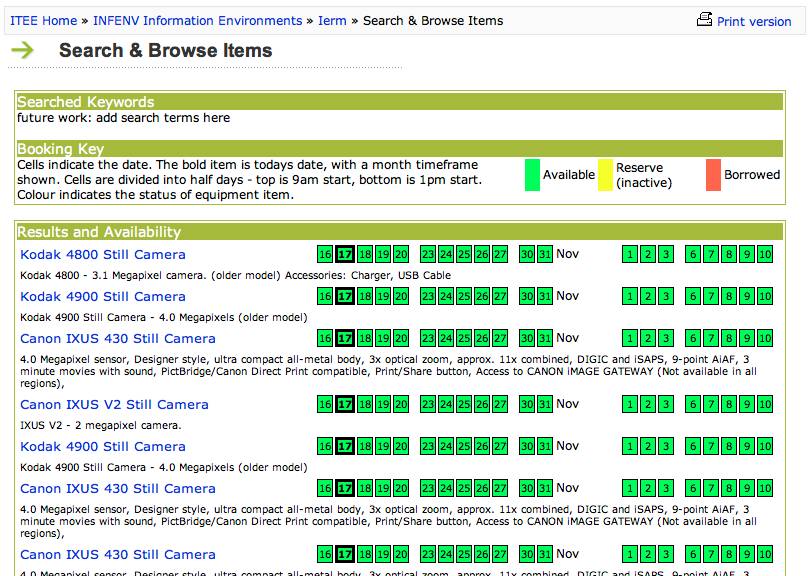Image resolution: width=811 pixels, height=576 pixels.
Task: Choose date 25 in Kodak 4800 row
Action: tap(464, 254)
